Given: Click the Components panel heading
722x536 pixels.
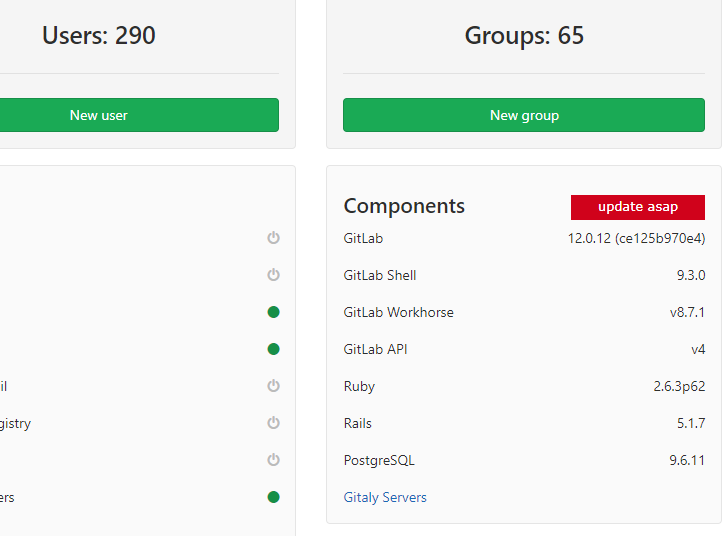Looking at the screenshot, I should pos(404,206).
